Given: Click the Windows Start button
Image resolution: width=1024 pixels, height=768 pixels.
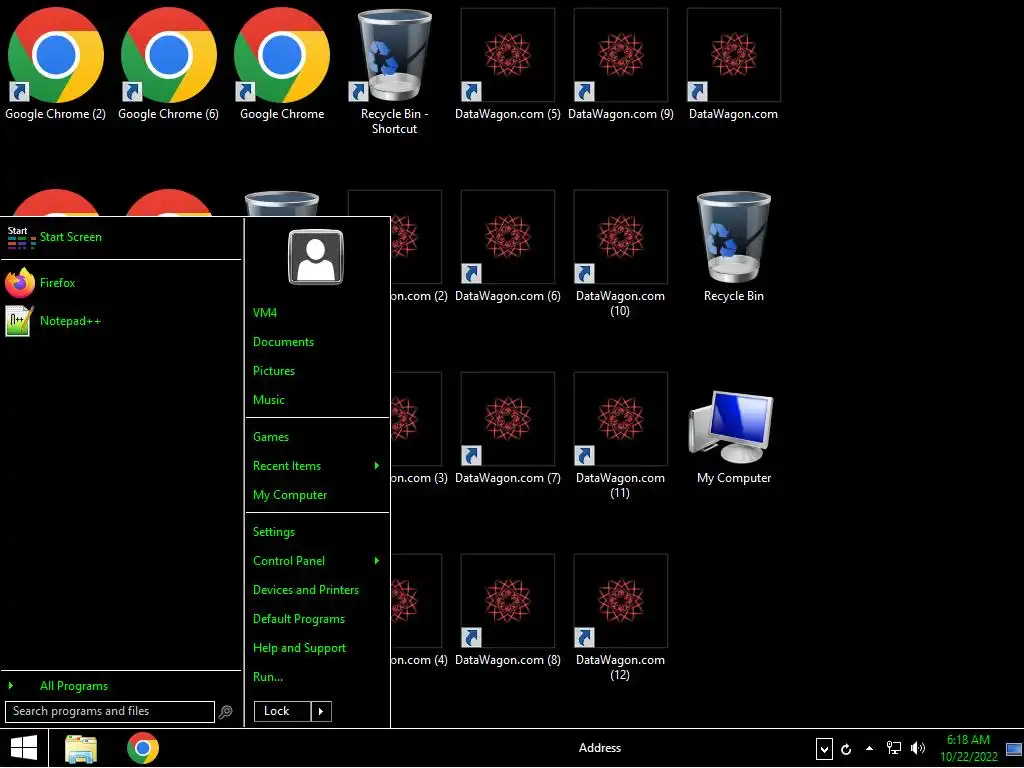Looking at the screenshot, I should point(24,748).
